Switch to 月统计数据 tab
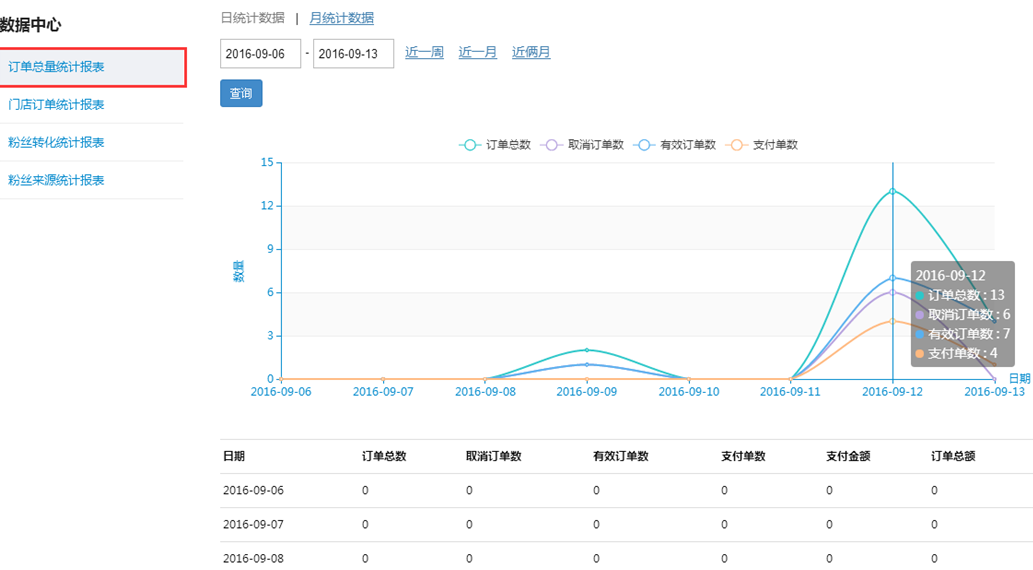 (342, 18)
